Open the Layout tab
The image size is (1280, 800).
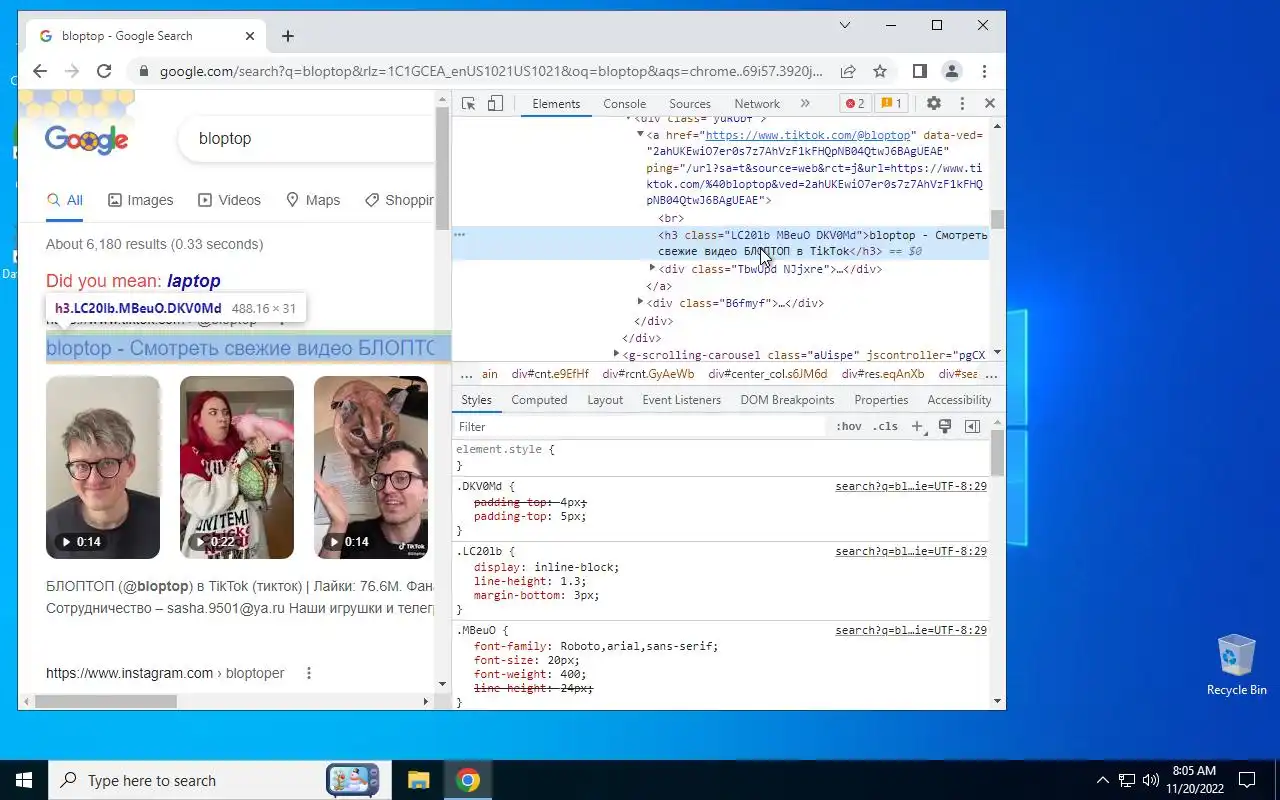[x=605, y=400]
